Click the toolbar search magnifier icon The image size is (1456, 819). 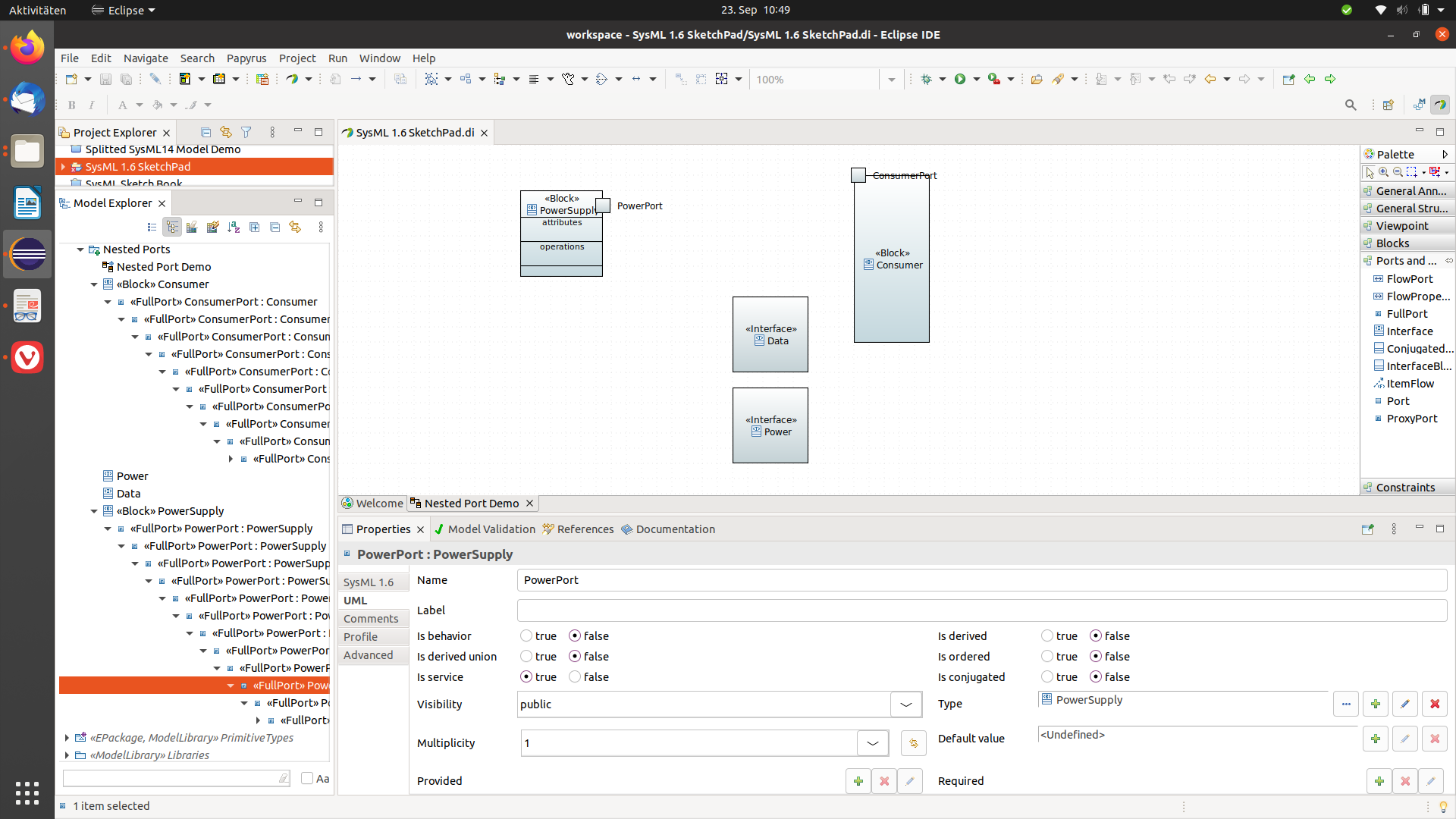1351,105
